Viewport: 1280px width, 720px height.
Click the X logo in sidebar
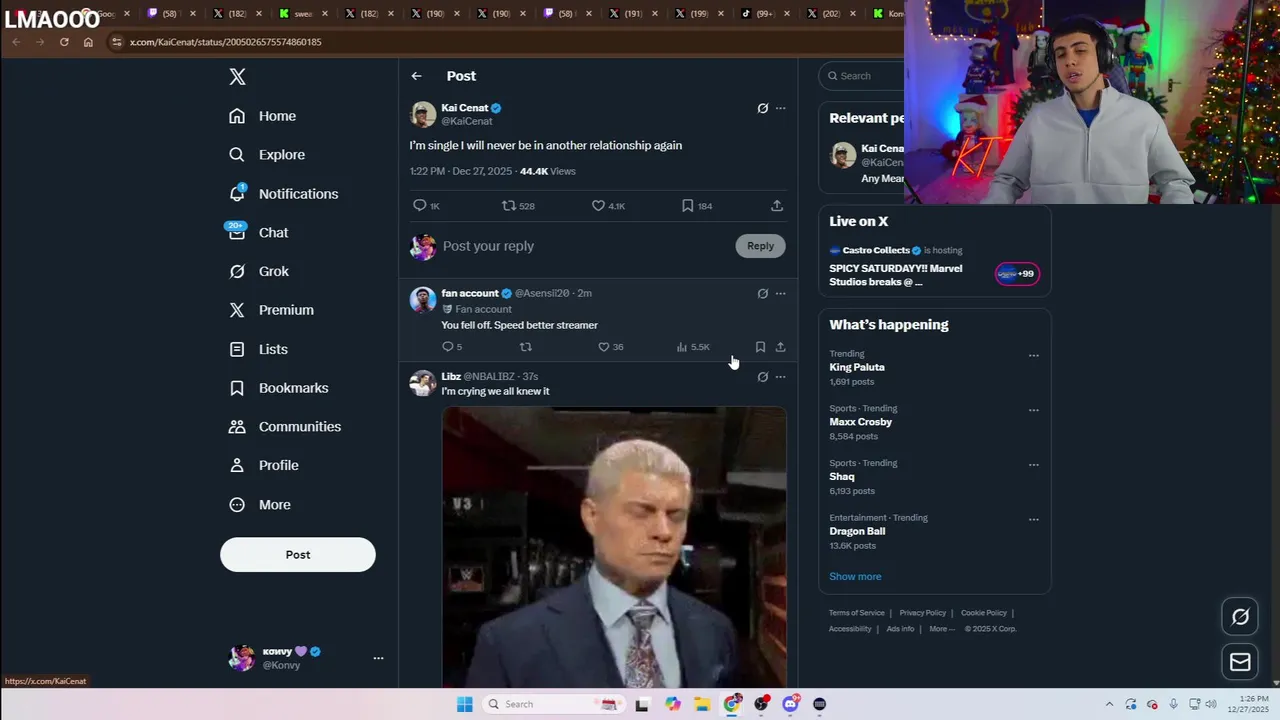(x=237, y=77)
